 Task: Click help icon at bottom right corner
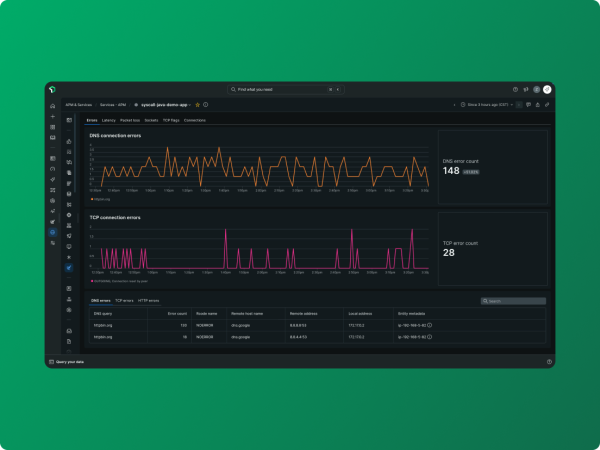[x=549, y=362]
